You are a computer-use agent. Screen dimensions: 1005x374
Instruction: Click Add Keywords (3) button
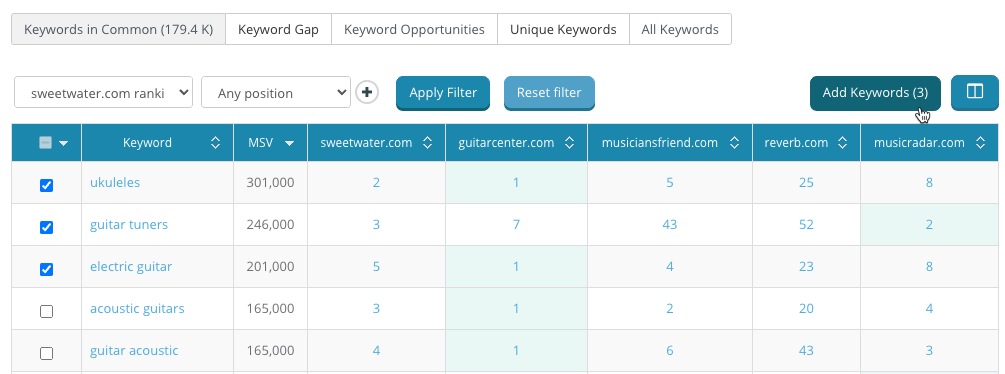(x=876, y=93)
